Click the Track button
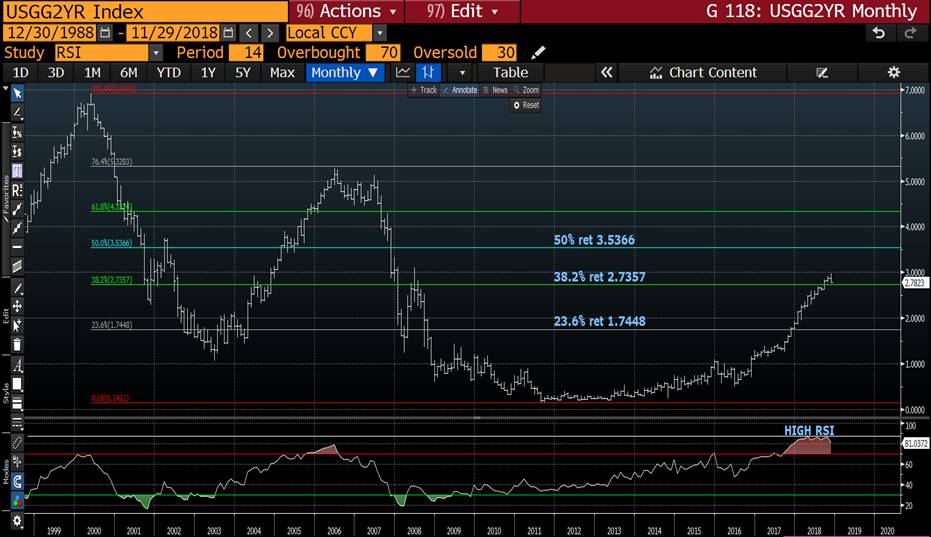The height and width of the screenshot is (537, 931). pos(423,90)
